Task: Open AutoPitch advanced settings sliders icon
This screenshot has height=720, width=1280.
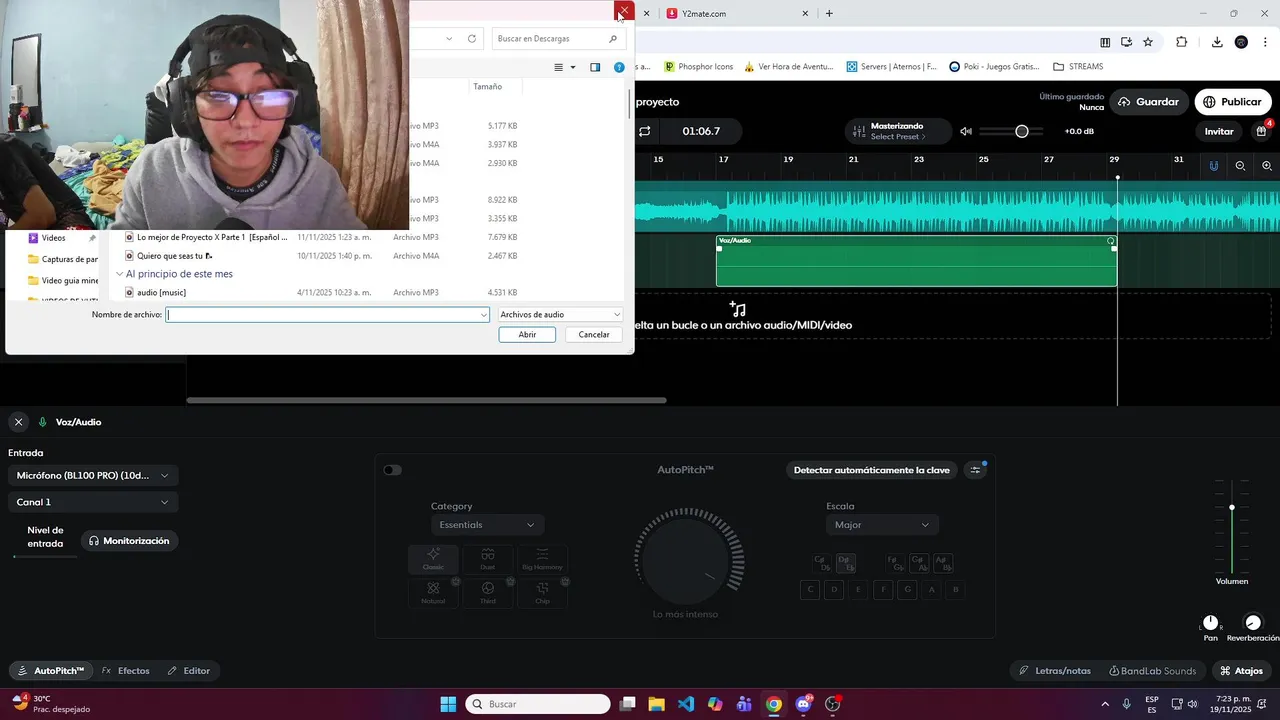Action: pyautogui.click(x=976, y=470)
